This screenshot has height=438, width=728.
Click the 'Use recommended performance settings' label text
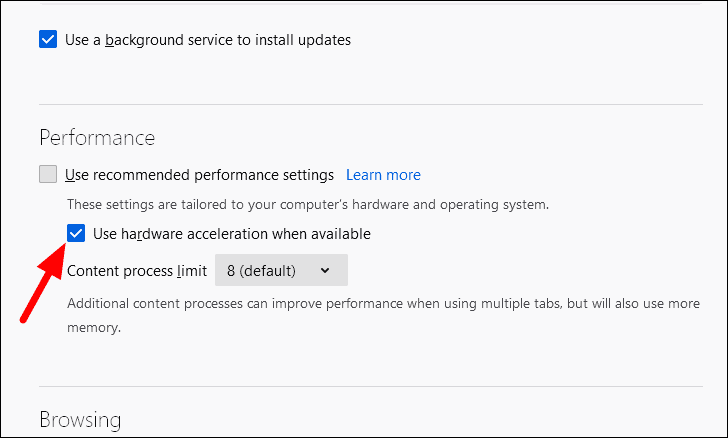(x=199, y=175)
